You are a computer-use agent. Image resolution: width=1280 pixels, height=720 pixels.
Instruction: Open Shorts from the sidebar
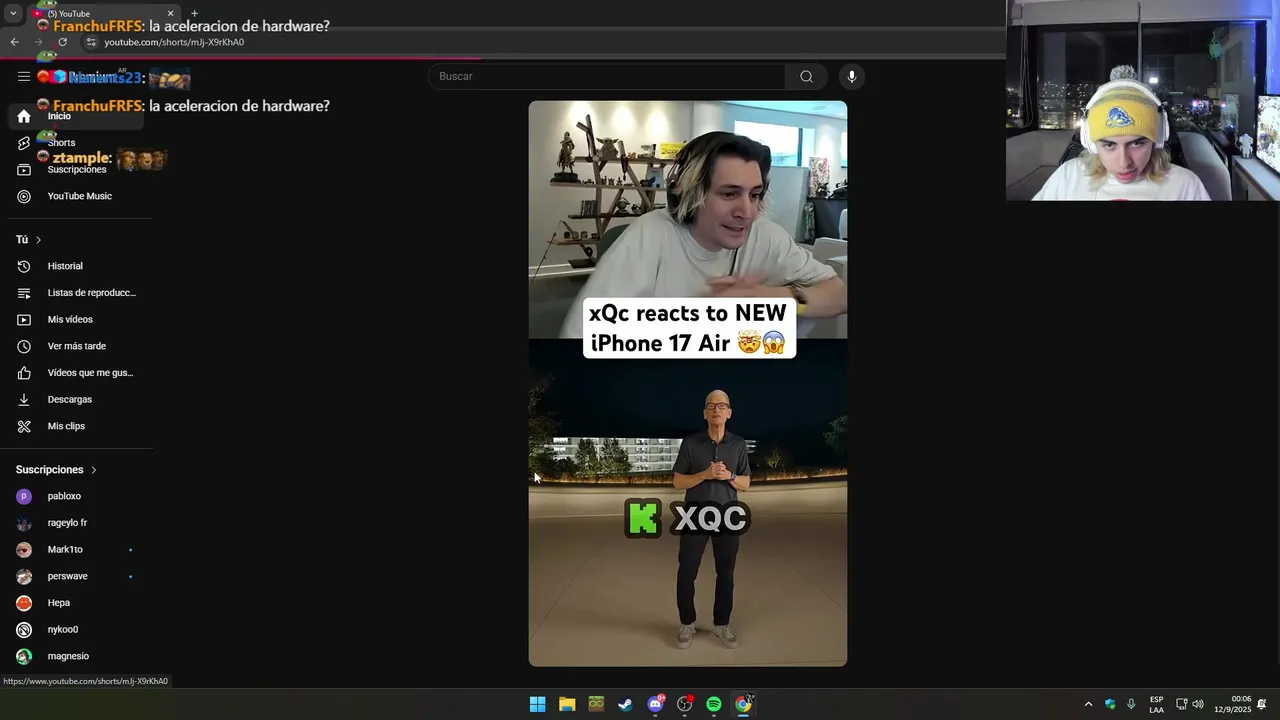(x=76, y=143)
